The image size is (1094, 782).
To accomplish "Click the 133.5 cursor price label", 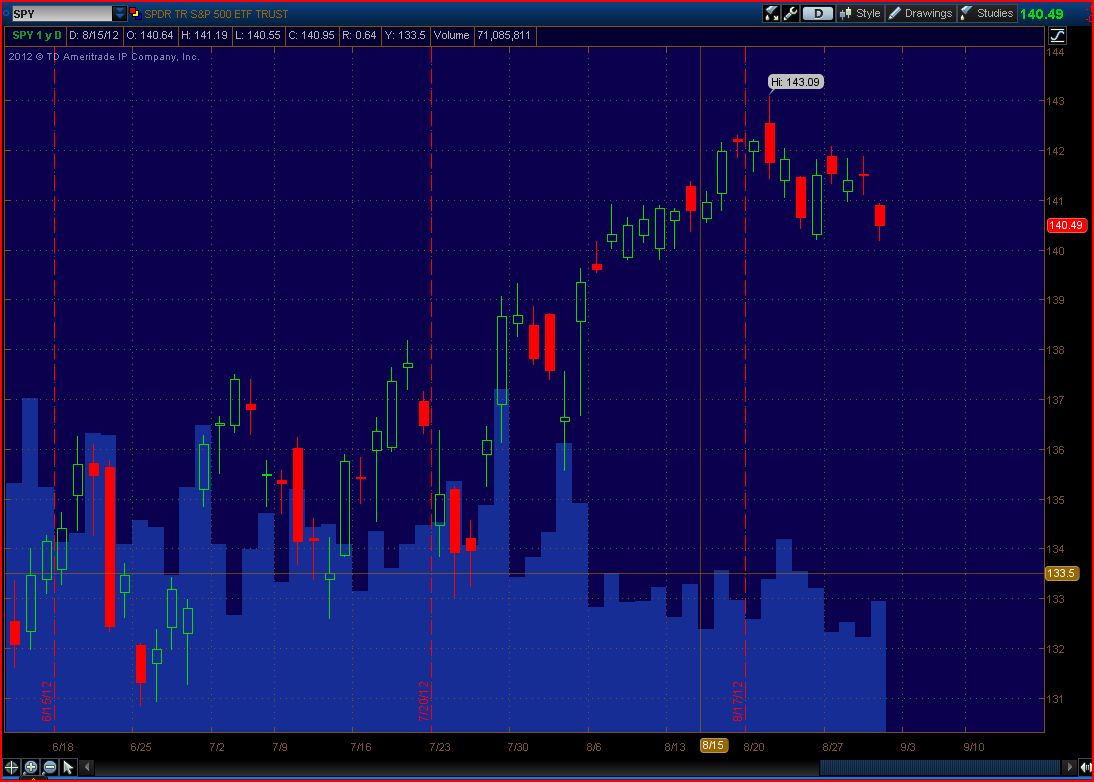I will coord(1061,573).
